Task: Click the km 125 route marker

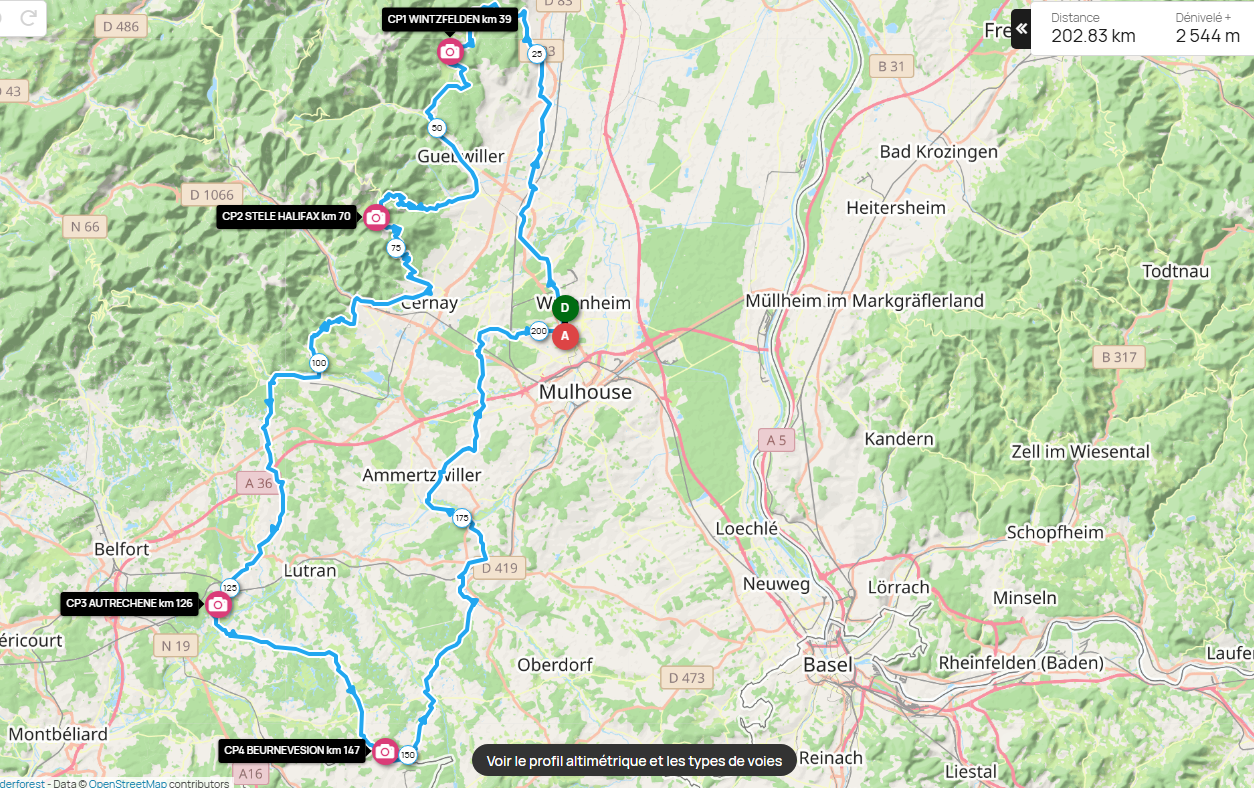Action: pos(229,588)
